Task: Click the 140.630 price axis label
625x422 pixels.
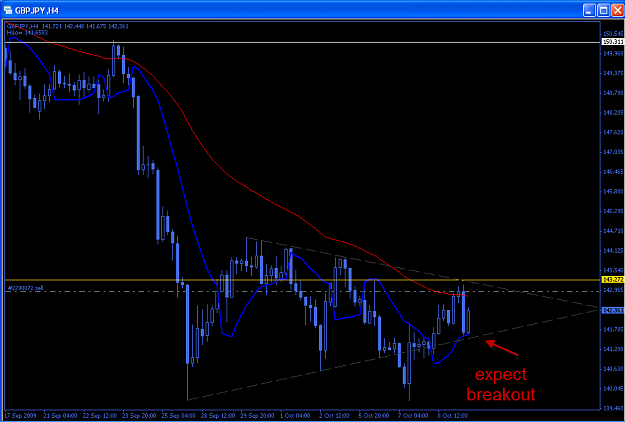Action: point(613,368)
